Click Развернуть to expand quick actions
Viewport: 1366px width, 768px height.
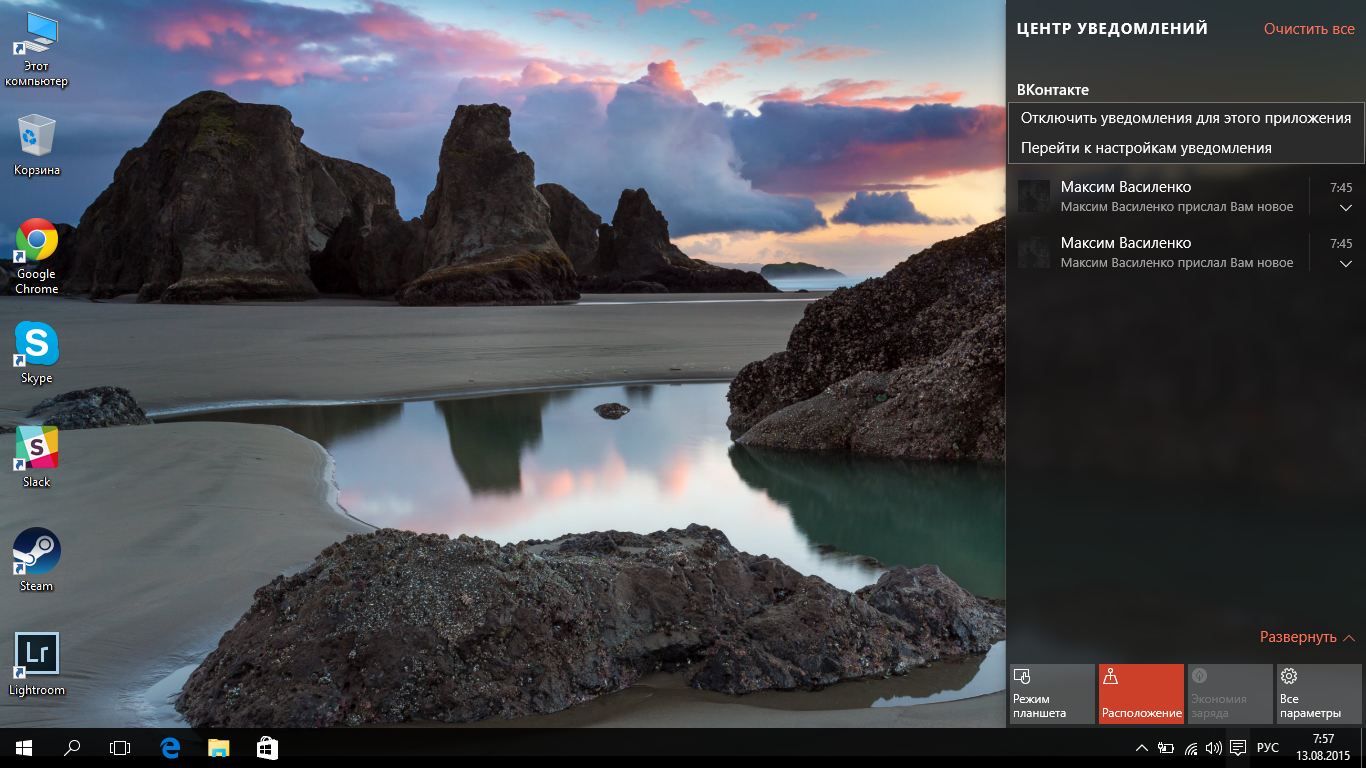(x=1307, y=637)
